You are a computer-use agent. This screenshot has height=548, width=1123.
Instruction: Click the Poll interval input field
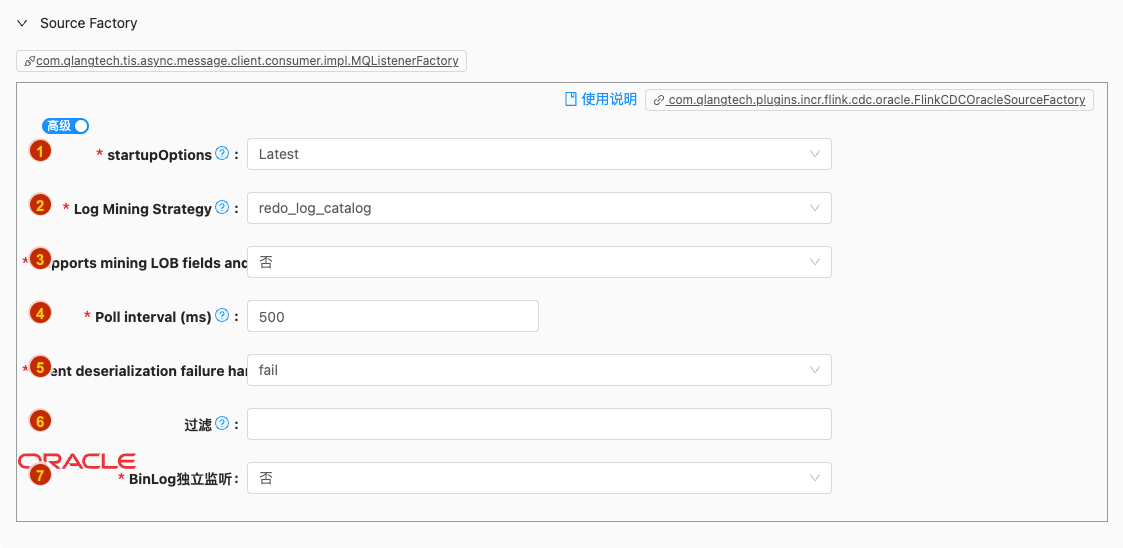point(392,316)
